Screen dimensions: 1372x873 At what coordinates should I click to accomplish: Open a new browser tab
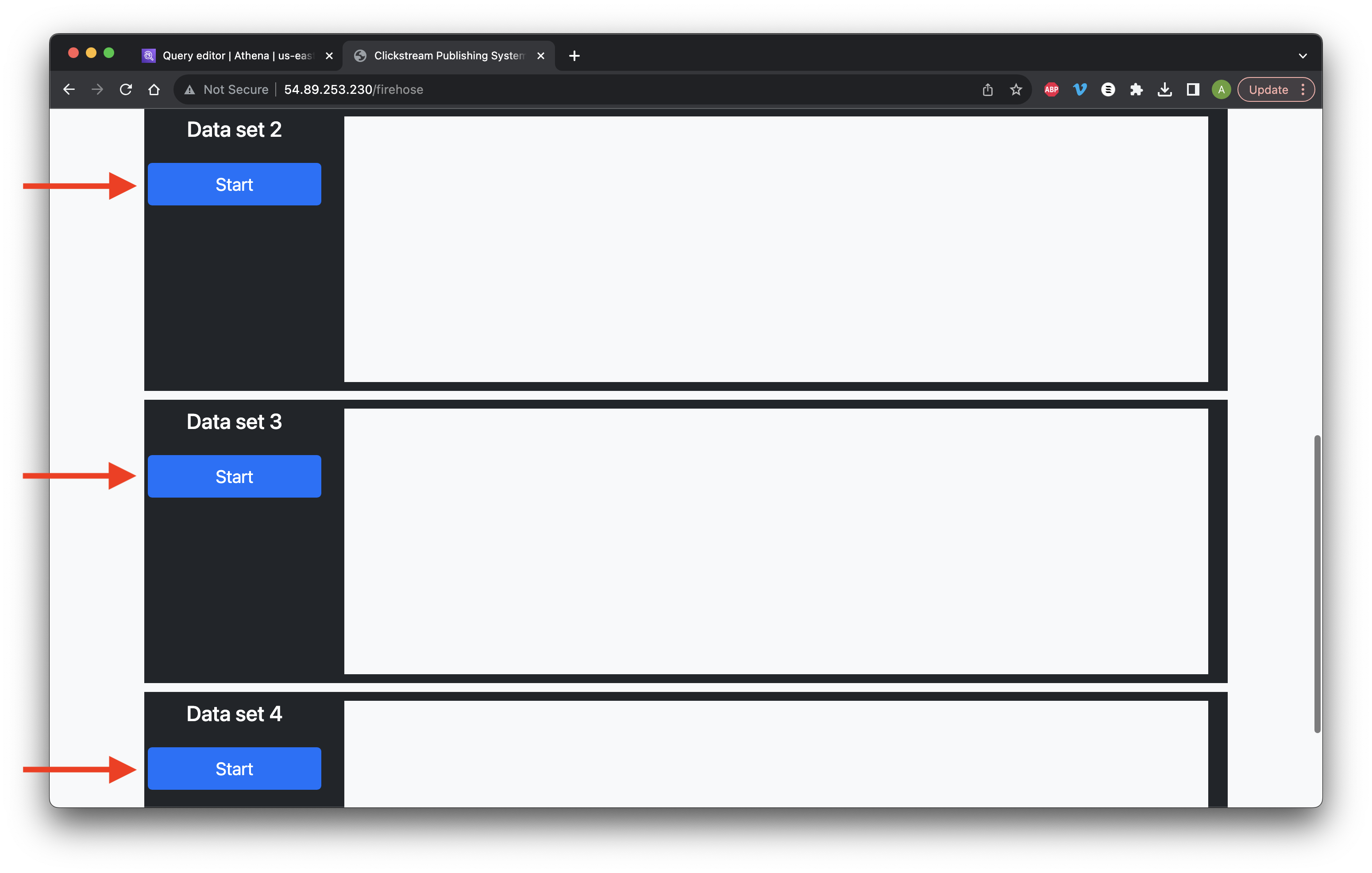(574, 56)
